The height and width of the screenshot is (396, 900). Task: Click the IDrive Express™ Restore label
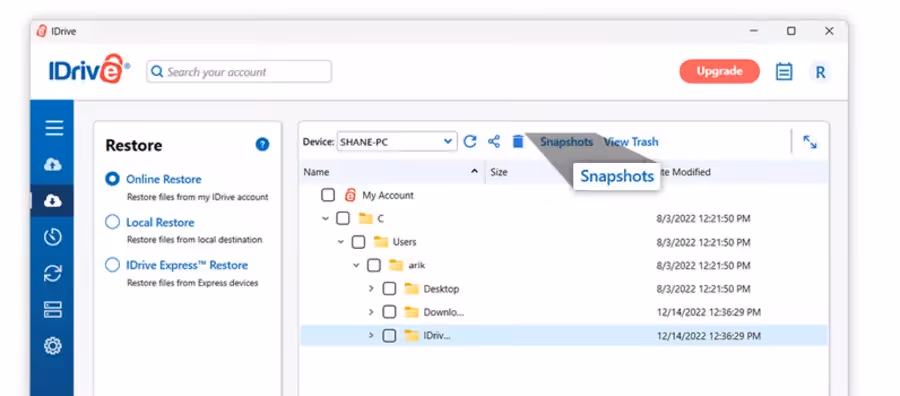tap(187, 265)
